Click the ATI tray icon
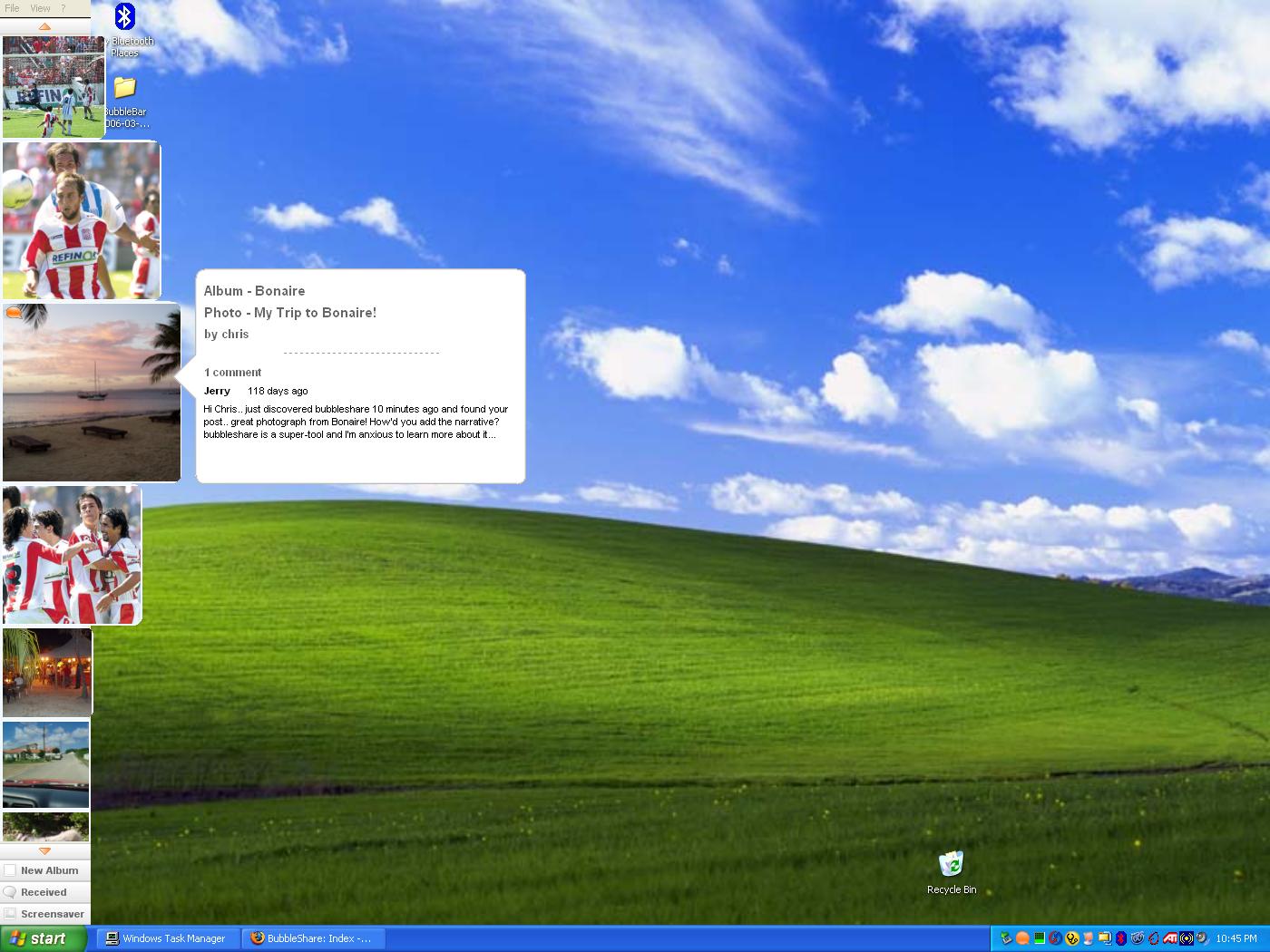This screenshot has width=1270, height=952. coord(1170,938)
